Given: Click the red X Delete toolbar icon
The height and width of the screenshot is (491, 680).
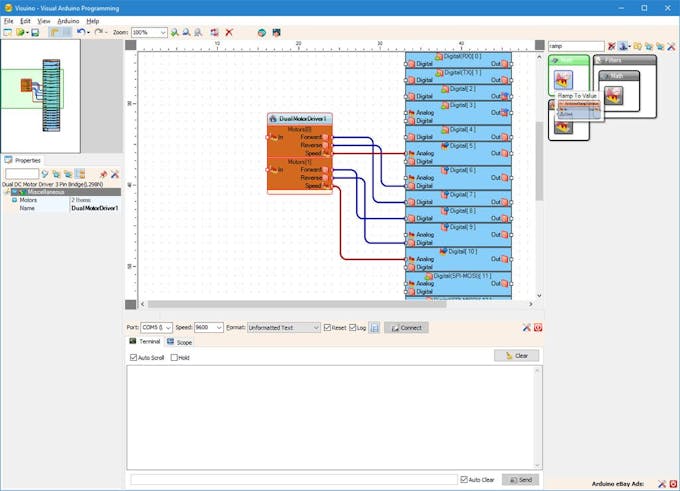Looking at the screenshot, I should pos(229,33).
